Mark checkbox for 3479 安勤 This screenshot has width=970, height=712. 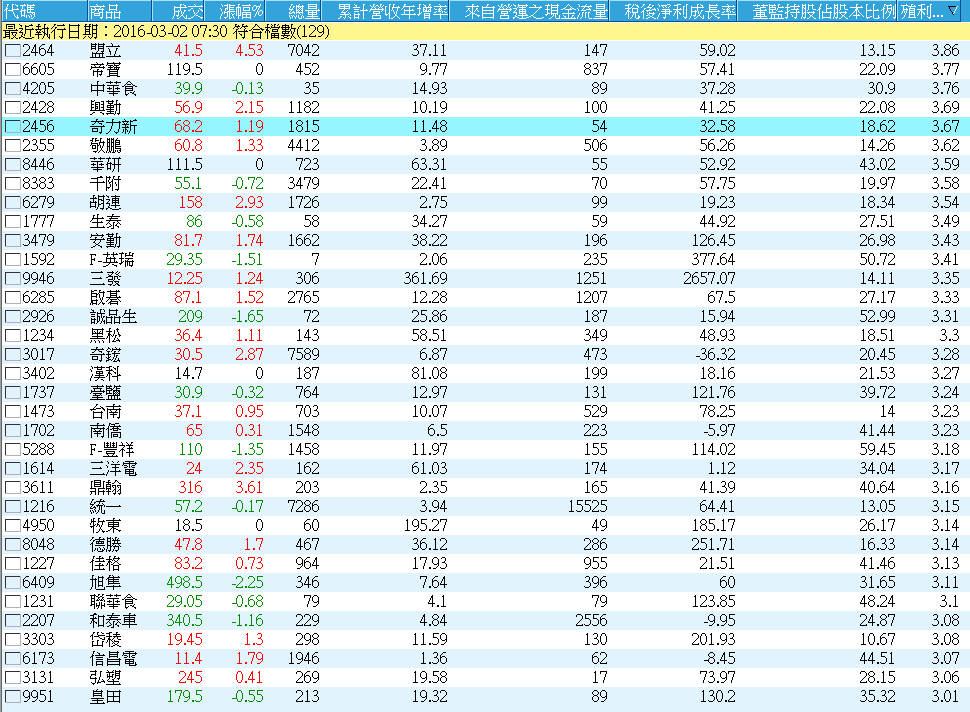[12, 241]
